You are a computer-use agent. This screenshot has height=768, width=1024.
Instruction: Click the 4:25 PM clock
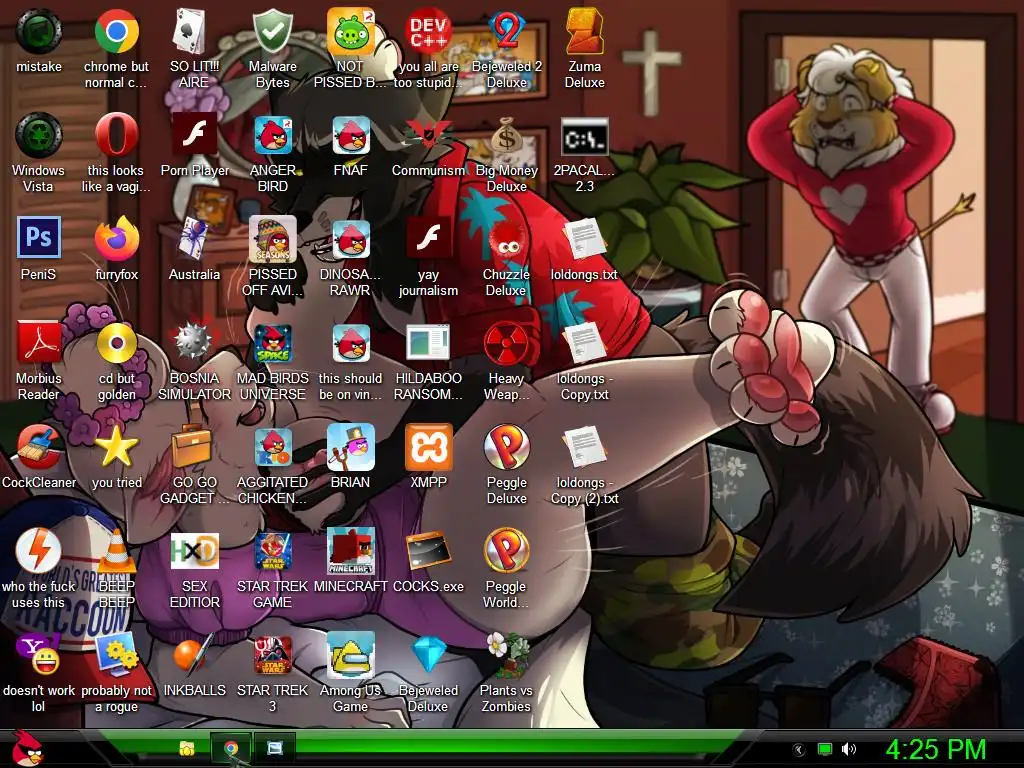tap(935, 749)
